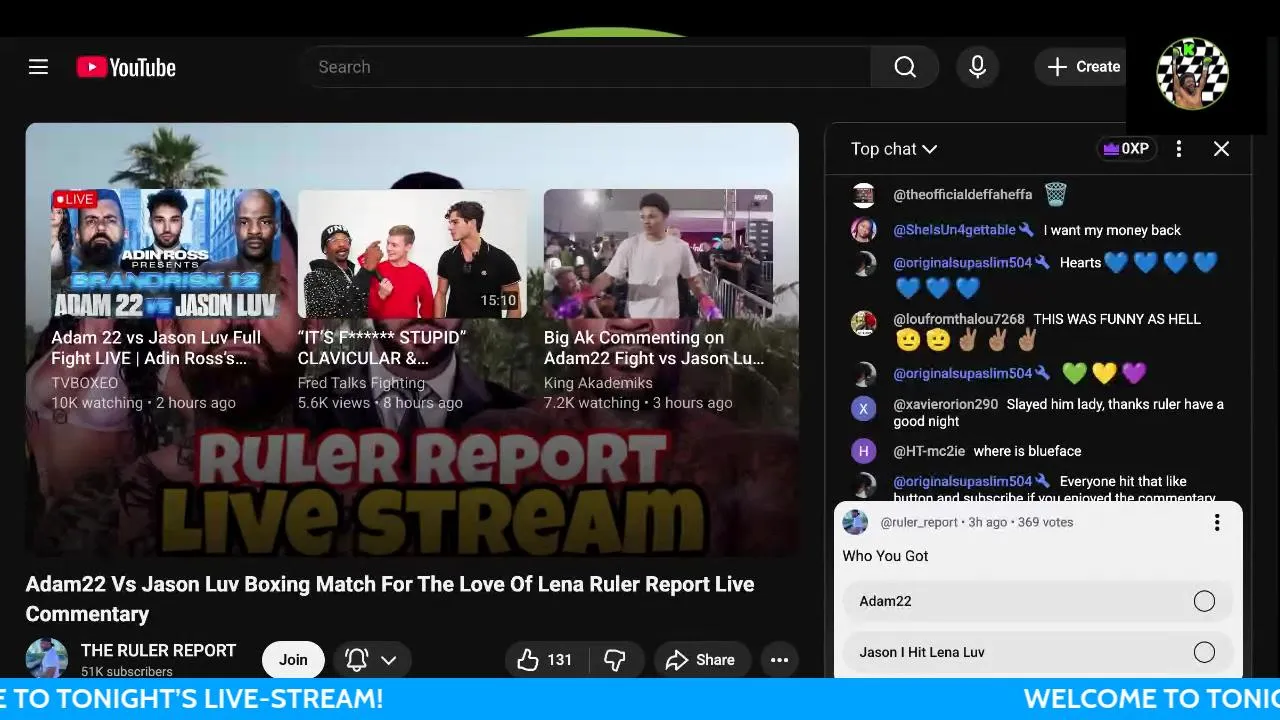This screenshot has height=720, width=1280.
Task: Visit the Fred Talks Fighting channel
Action: pos(361,383)
